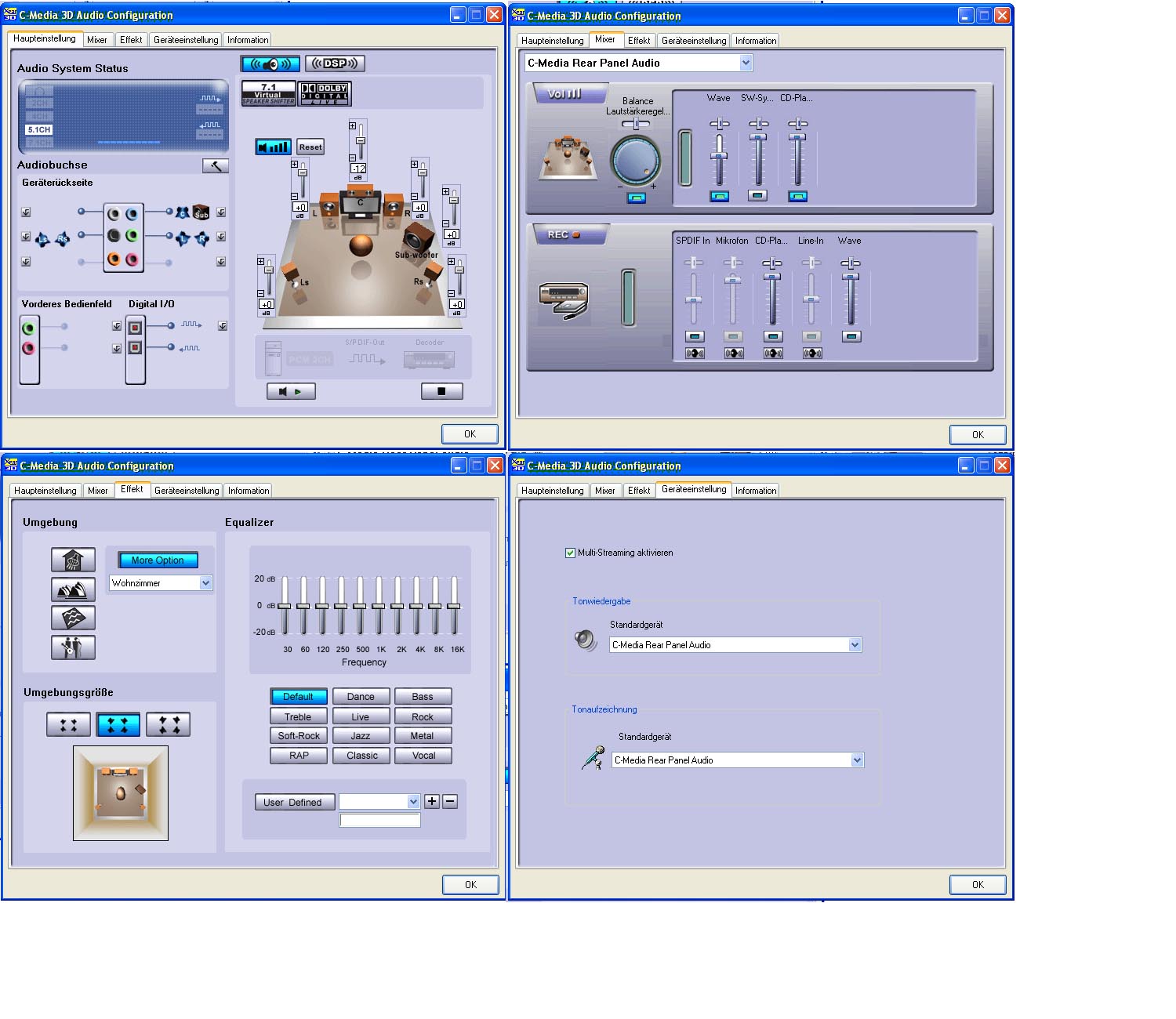Open Tonwiedergabe Standardgerät dropdown

855,645
